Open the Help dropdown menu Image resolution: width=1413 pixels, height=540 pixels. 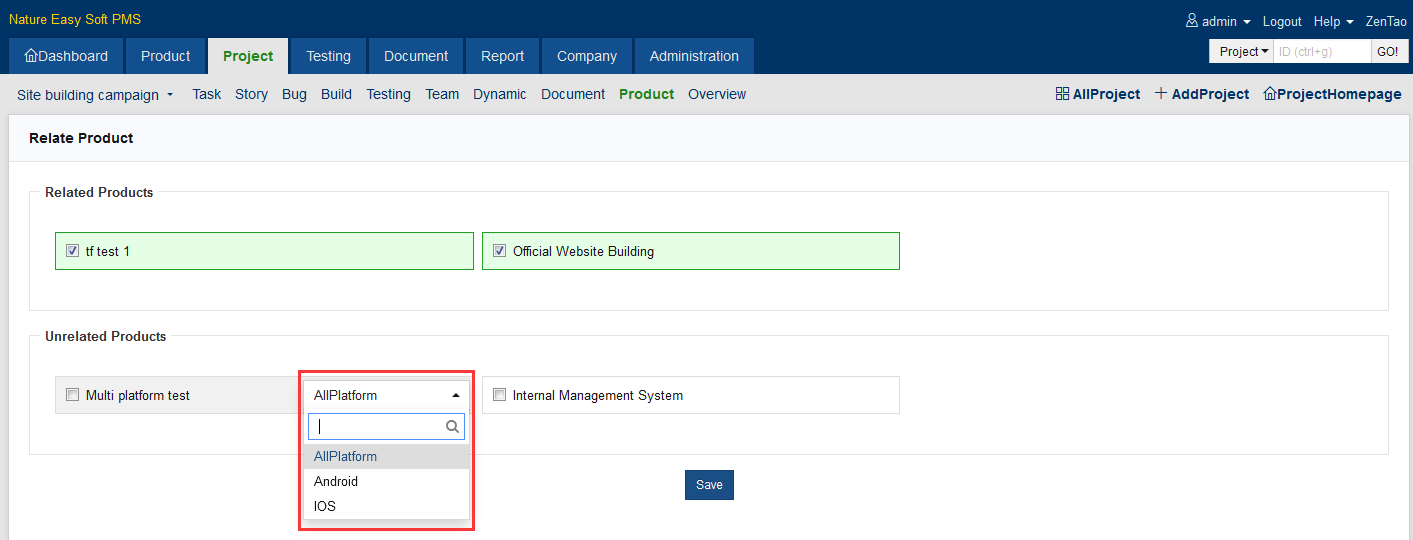click(x=1333, y=21)
